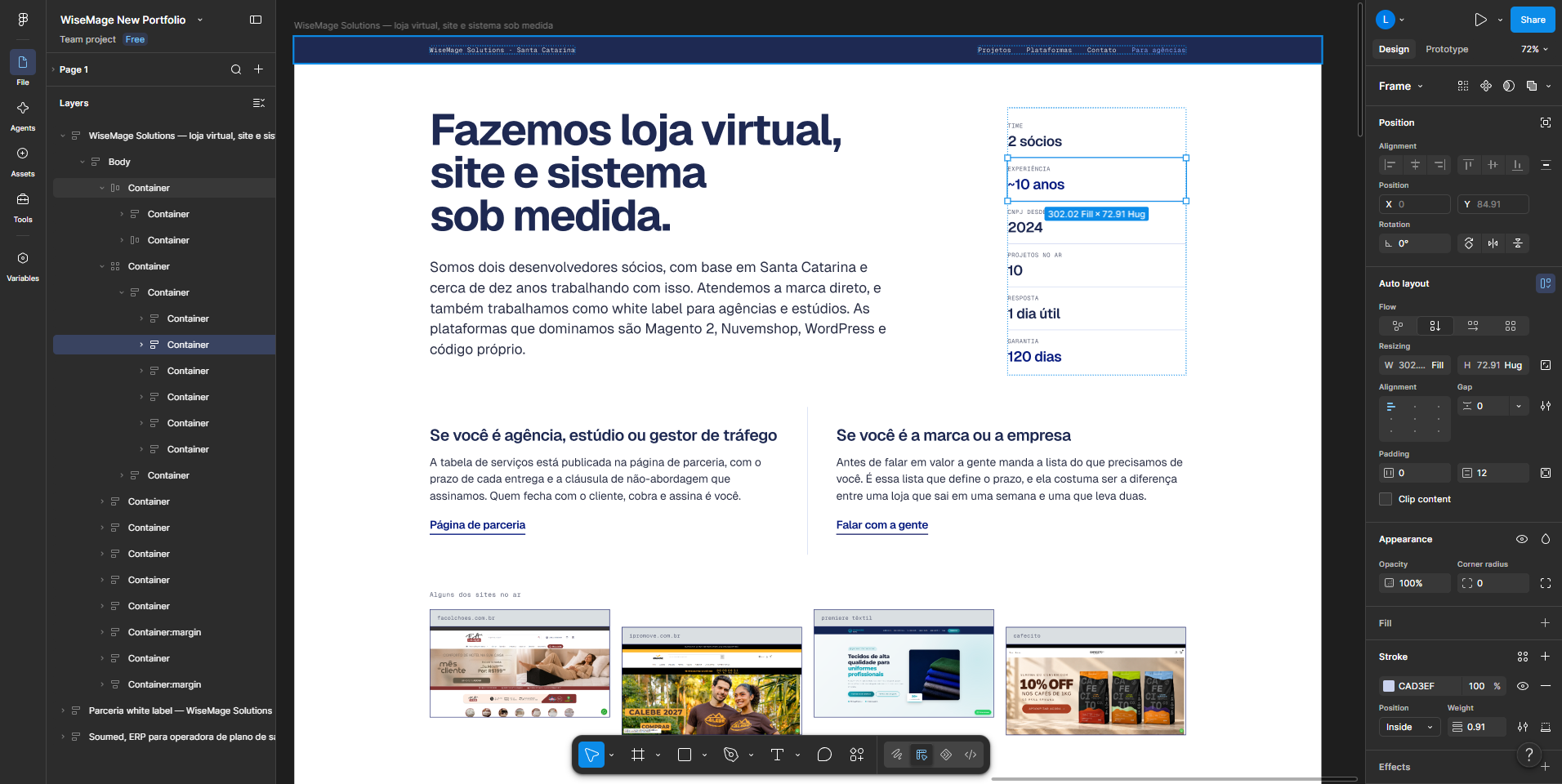
Task: Click Para agências nav item in canvas
Action: point(1158,50)
